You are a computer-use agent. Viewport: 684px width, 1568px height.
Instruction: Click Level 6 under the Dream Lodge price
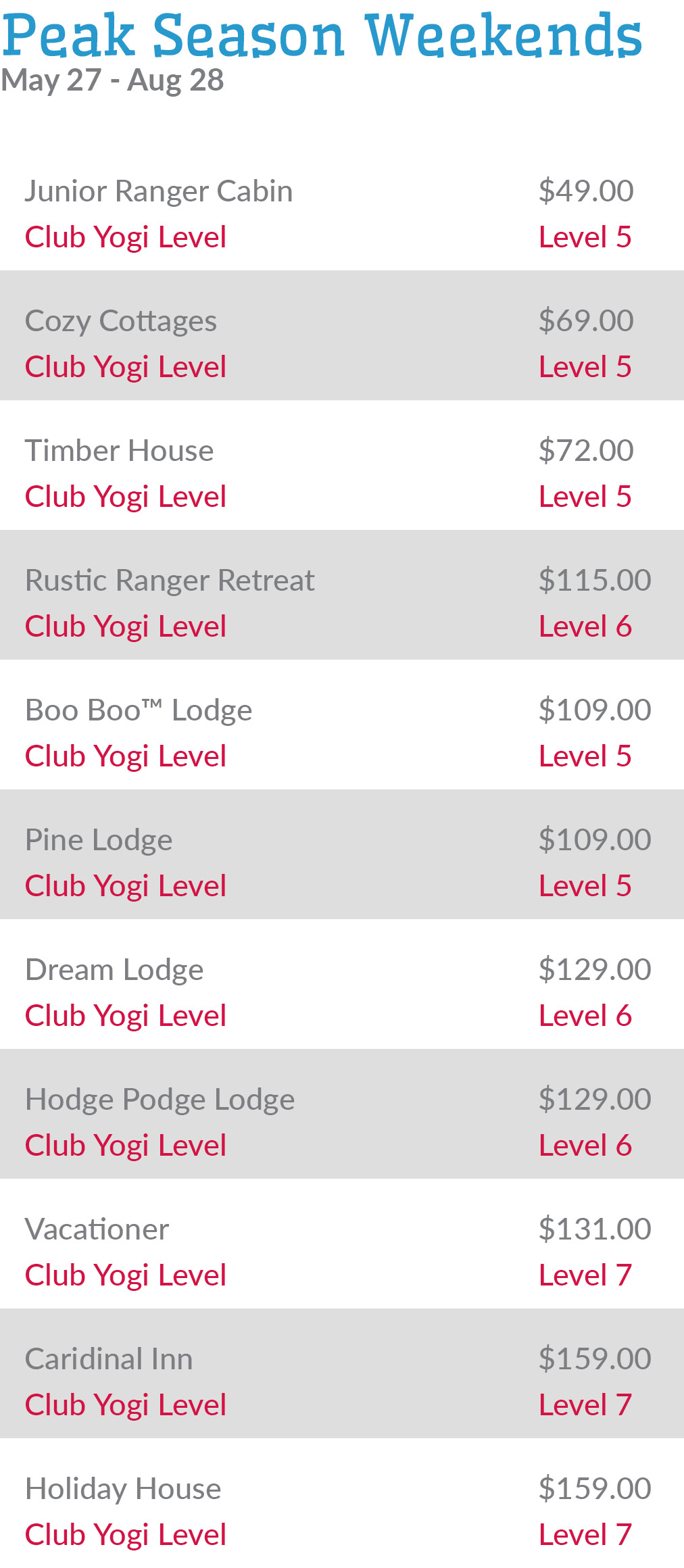(585, 1016)
